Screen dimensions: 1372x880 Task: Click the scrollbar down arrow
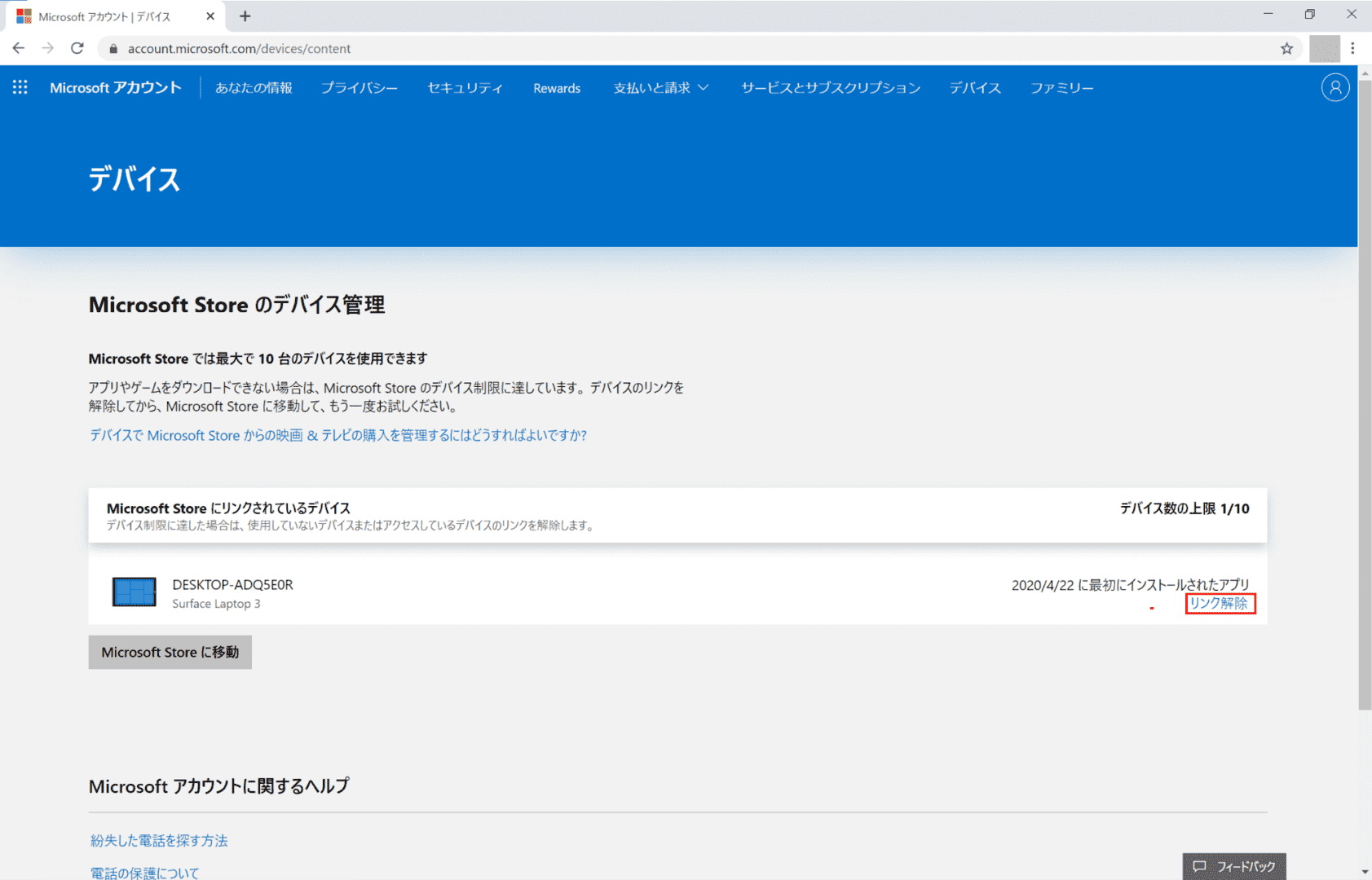pyautogui.click(x=1365, y=872)
